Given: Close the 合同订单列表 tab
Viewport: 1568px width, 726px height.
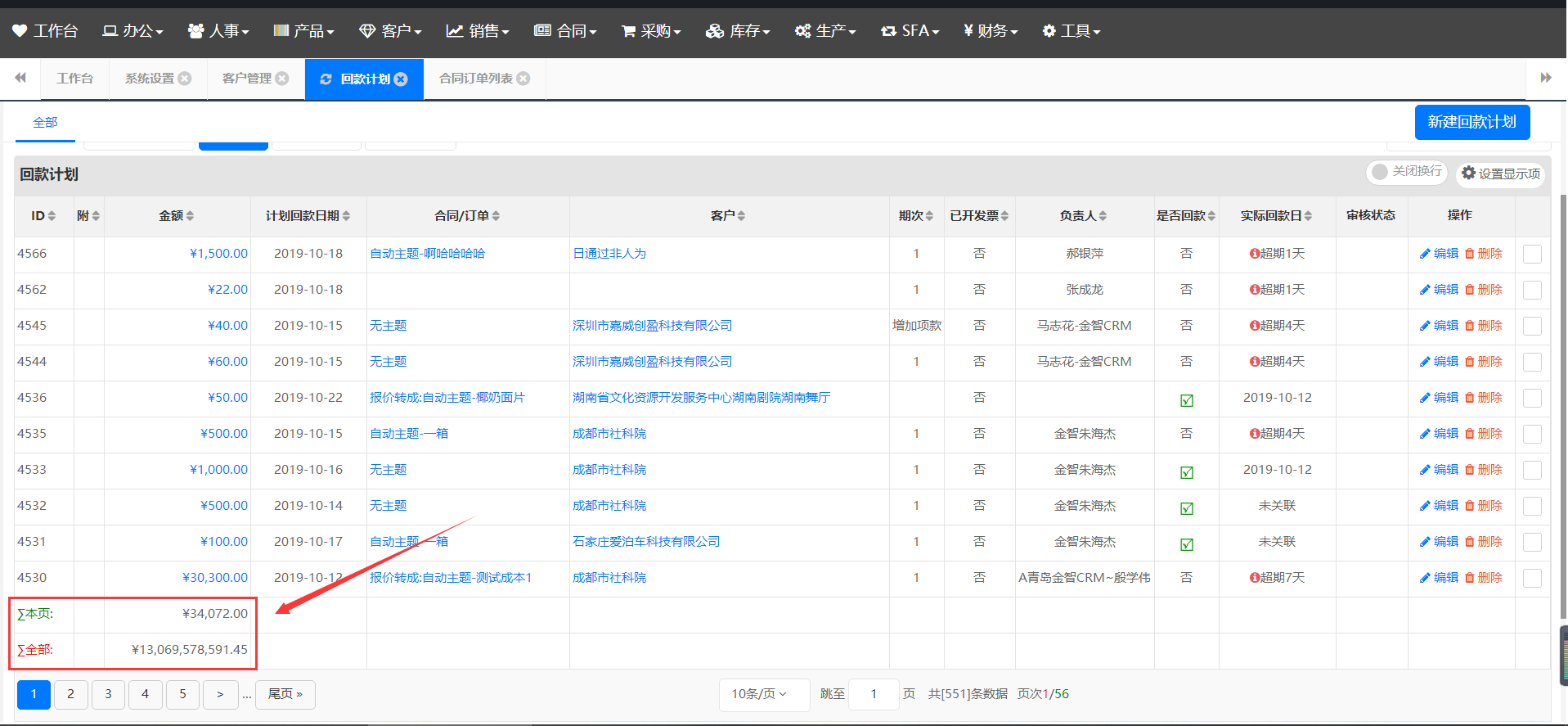Looking at the screenshot, I should [x=523, y=79].
